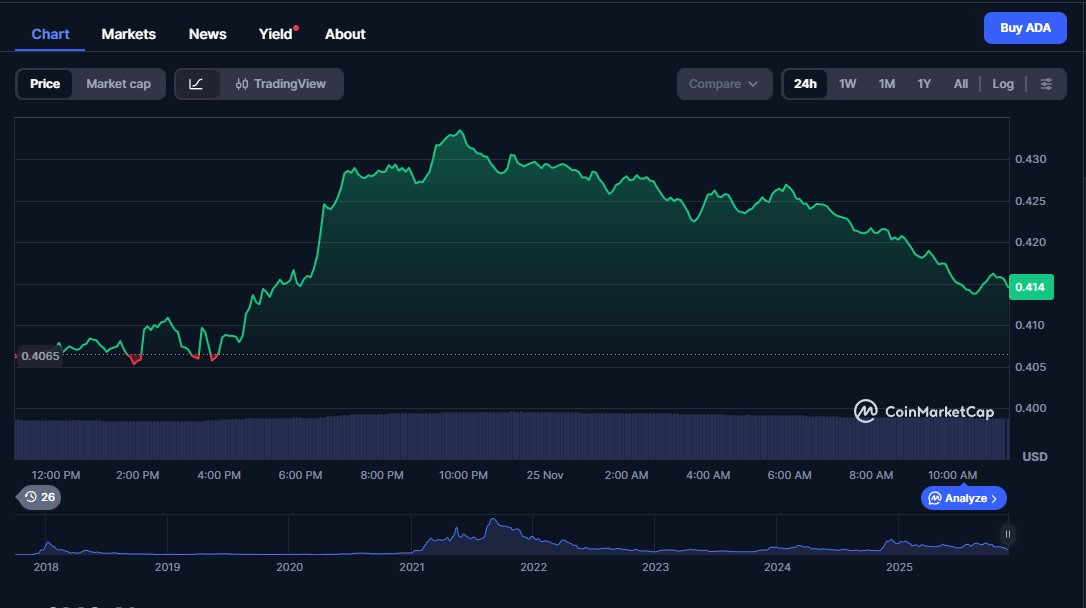Click the Analyze sparkle button
The width and height of the screenshot is (1086, 608).
(963, 498)
